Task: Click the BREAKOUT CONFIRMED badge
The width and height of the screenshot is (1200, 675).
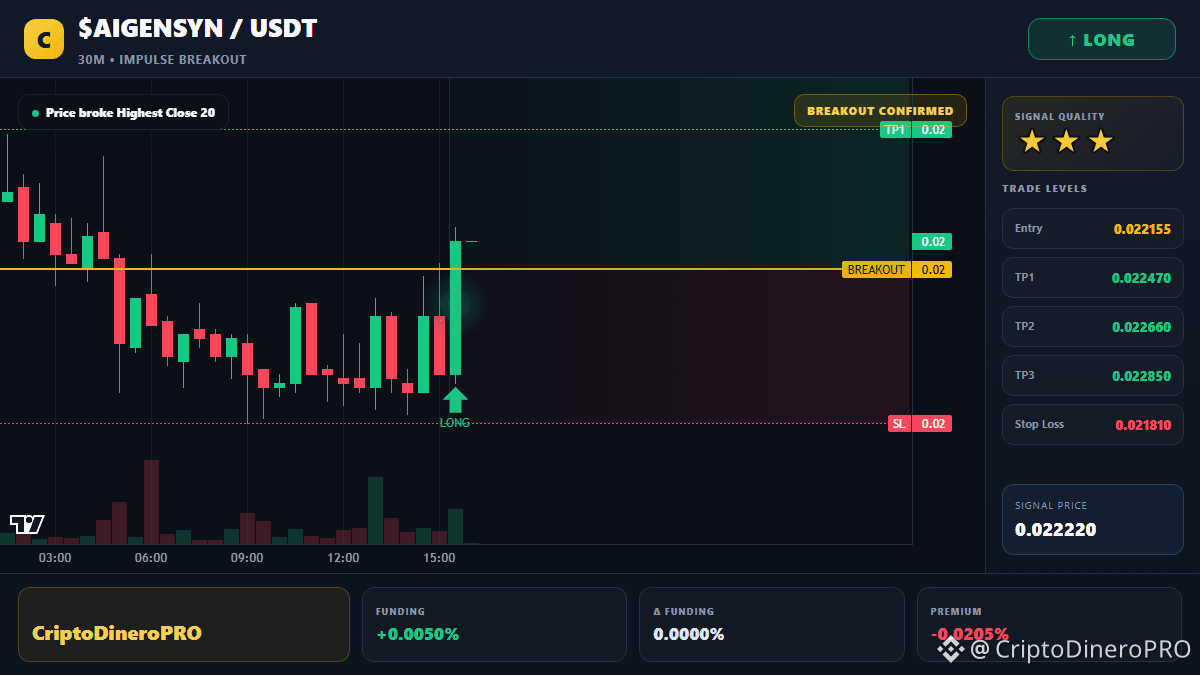Action: tap(880, 110)
